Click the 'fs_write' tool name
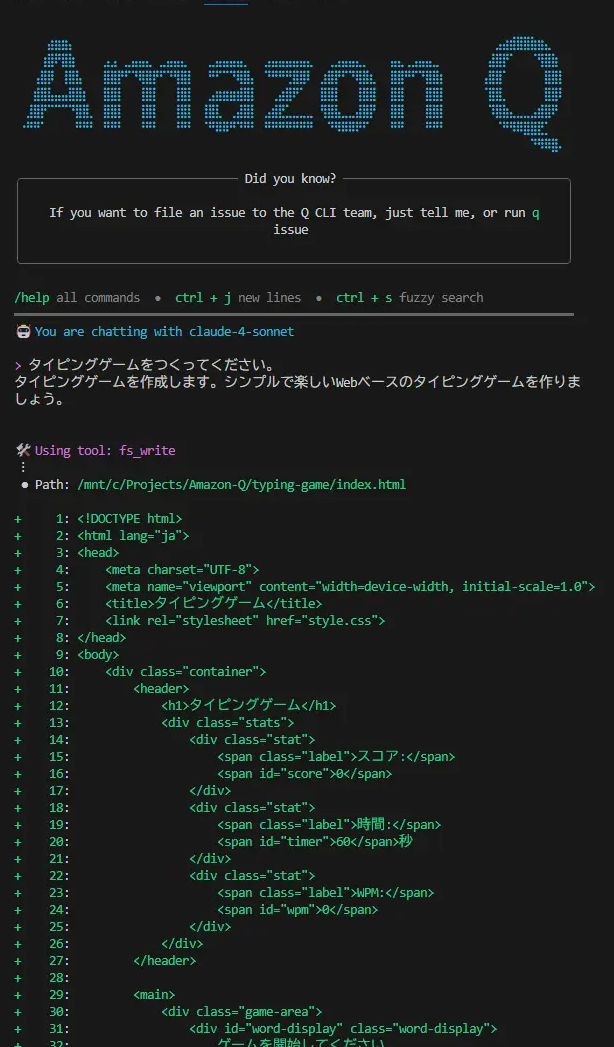Screen dimensions: 614x1047 (147, 451)
